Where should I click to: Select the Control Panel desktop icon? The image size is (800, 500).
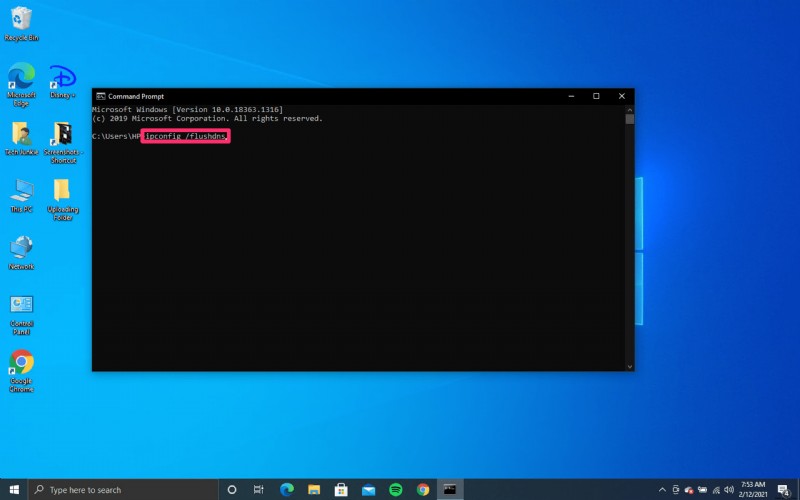pos(21,314)
